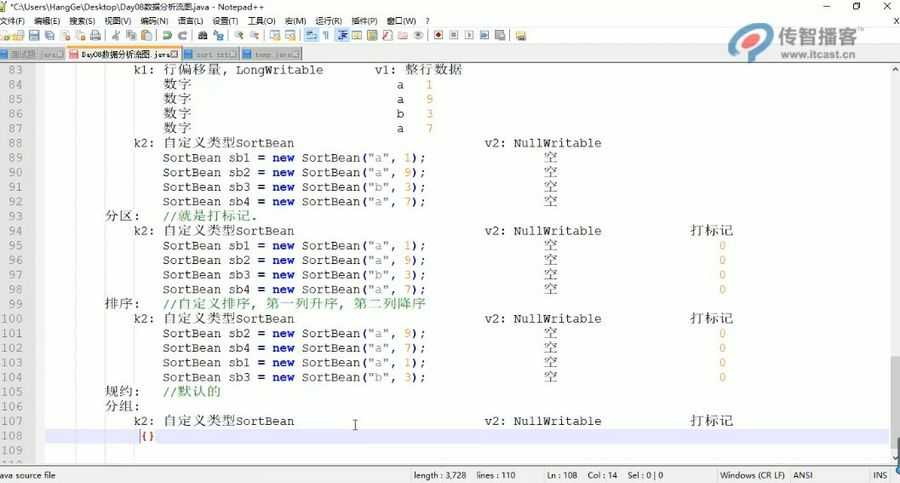Image resolution: width=900 pixels, height=483 pixels.
Task: Open the 运行(R) menu
Action: tap(329, 21)
